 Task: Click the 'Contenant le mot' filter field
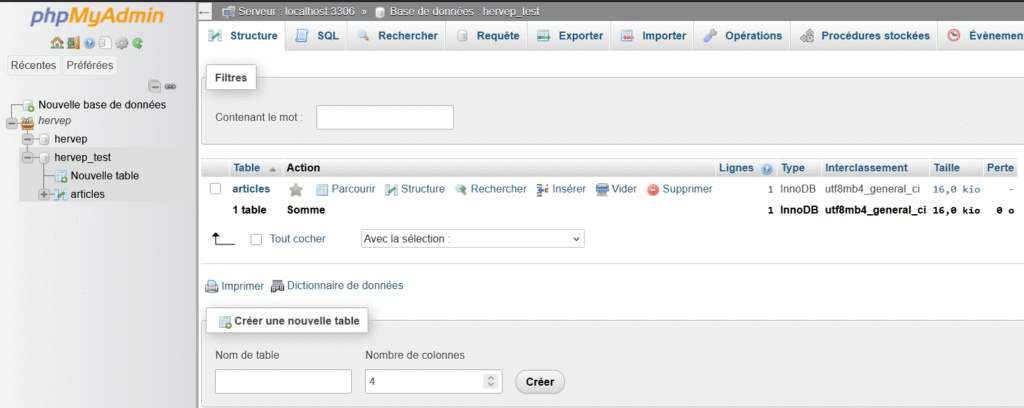(x=385, y=117)
